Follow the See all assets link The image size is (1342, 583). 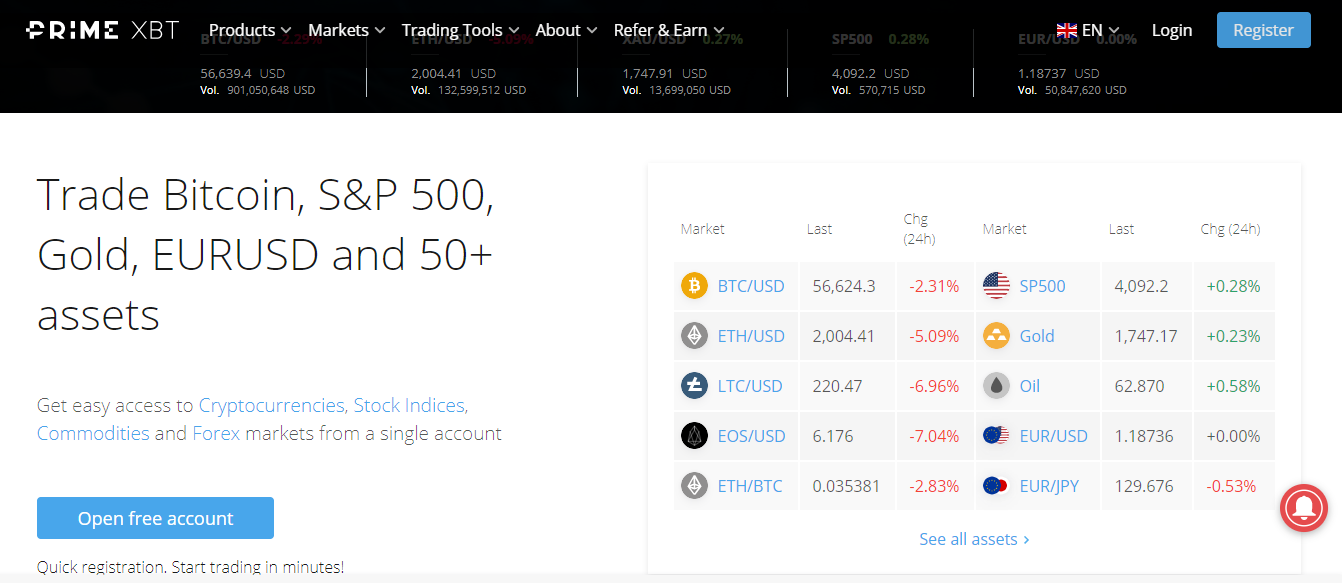974,539
